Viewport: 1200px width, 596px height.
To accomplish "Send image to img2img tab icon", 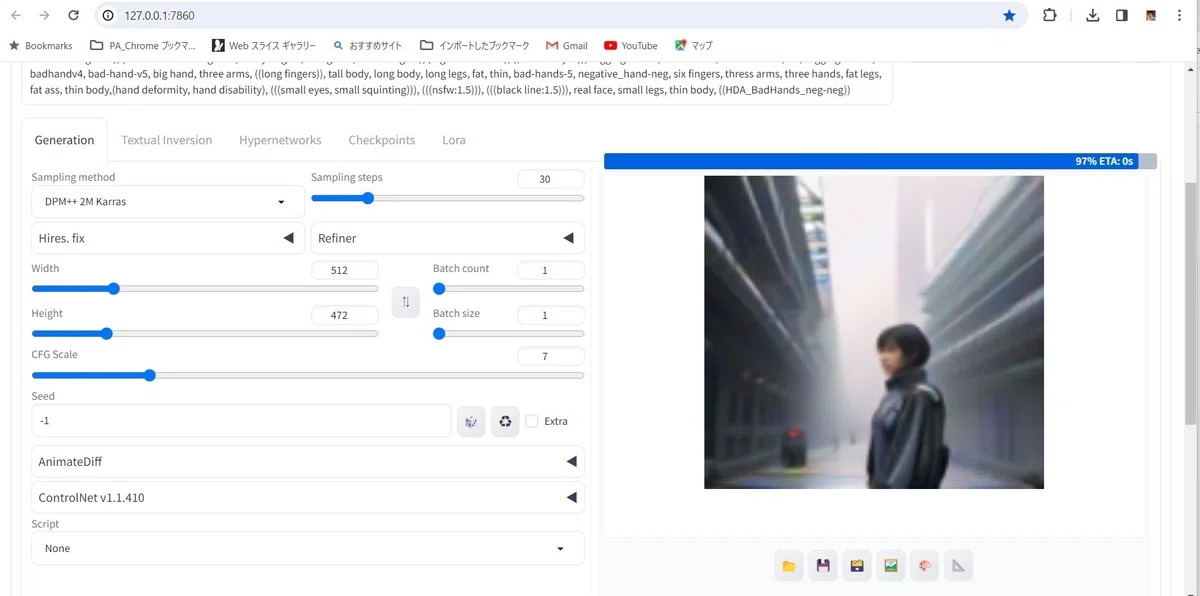I will click(891, 566).
